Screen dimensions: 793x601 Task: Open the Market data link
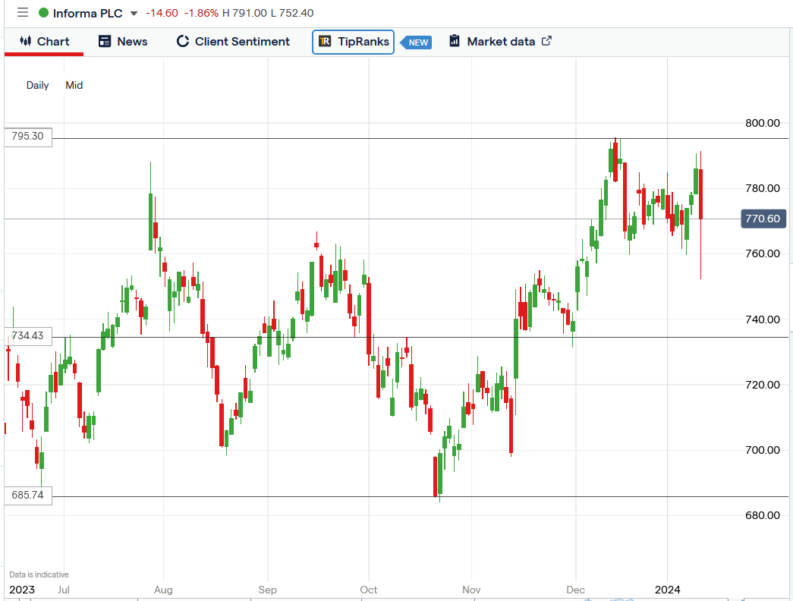[x=500, y=41]
